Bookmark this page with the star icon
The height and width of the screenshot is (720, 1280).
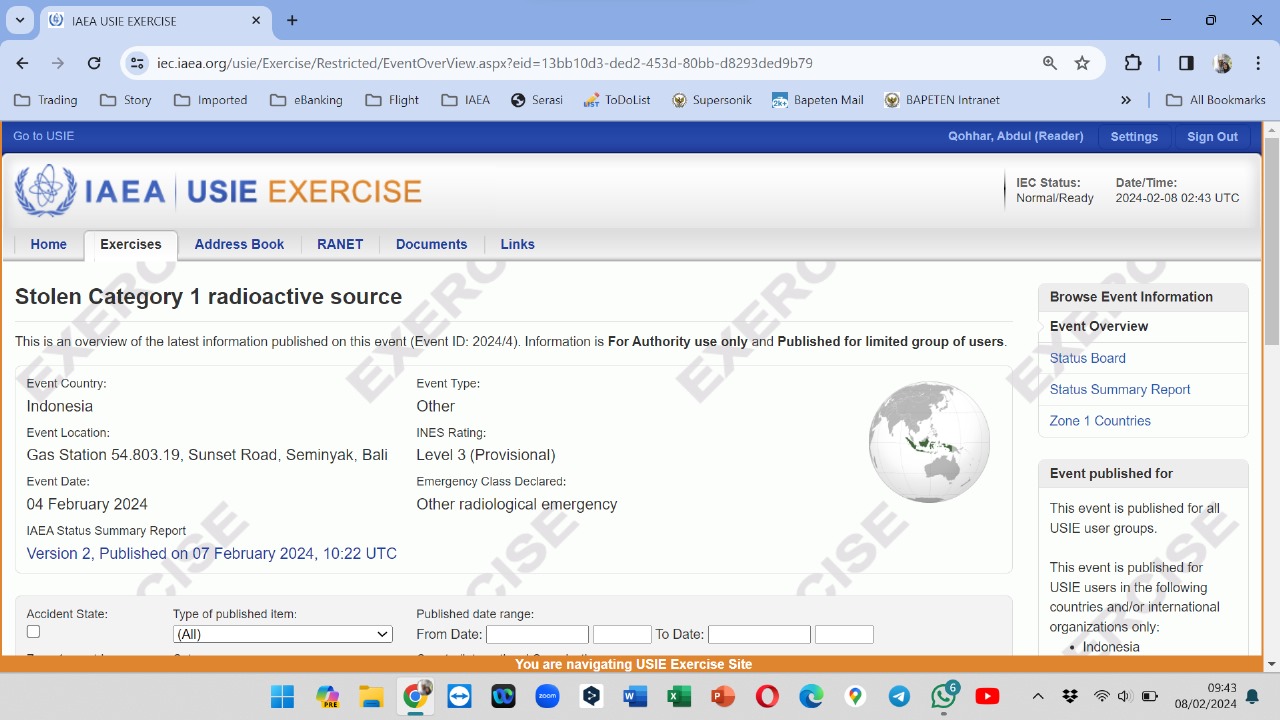coord(1082,63)
